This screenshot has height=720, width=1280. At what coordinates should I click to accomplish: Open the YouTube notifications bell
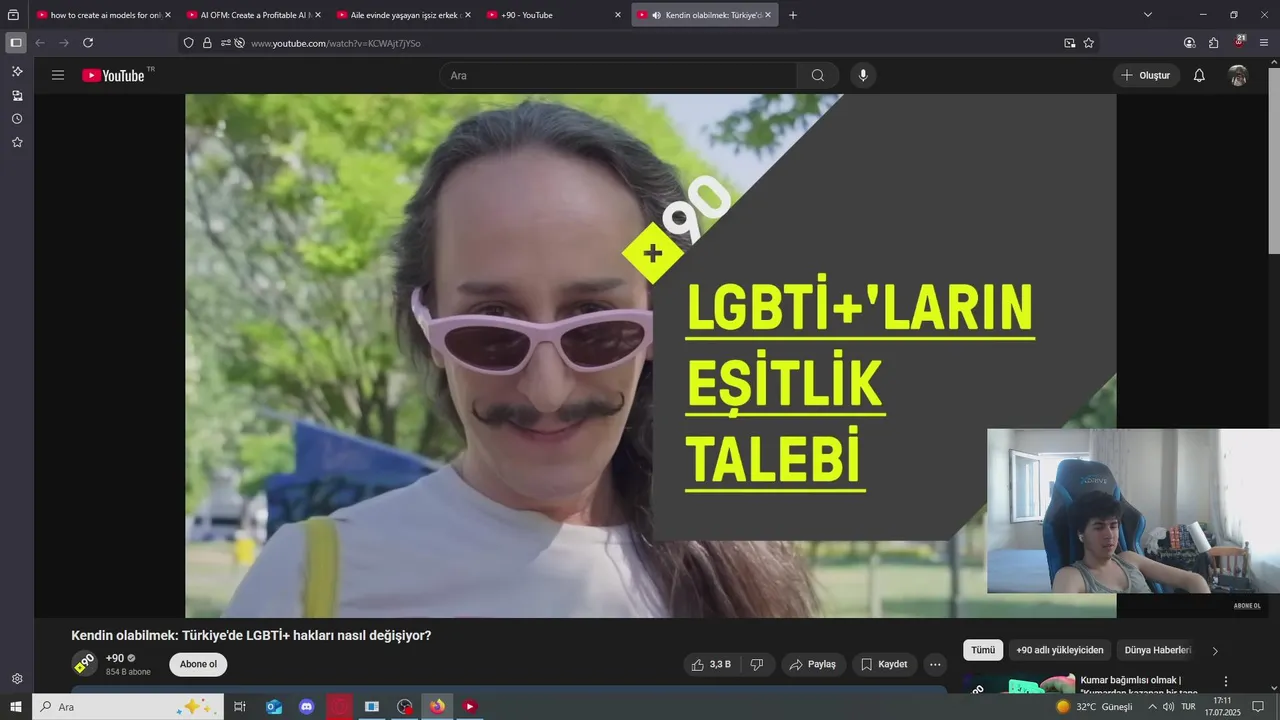(1199, 75)
